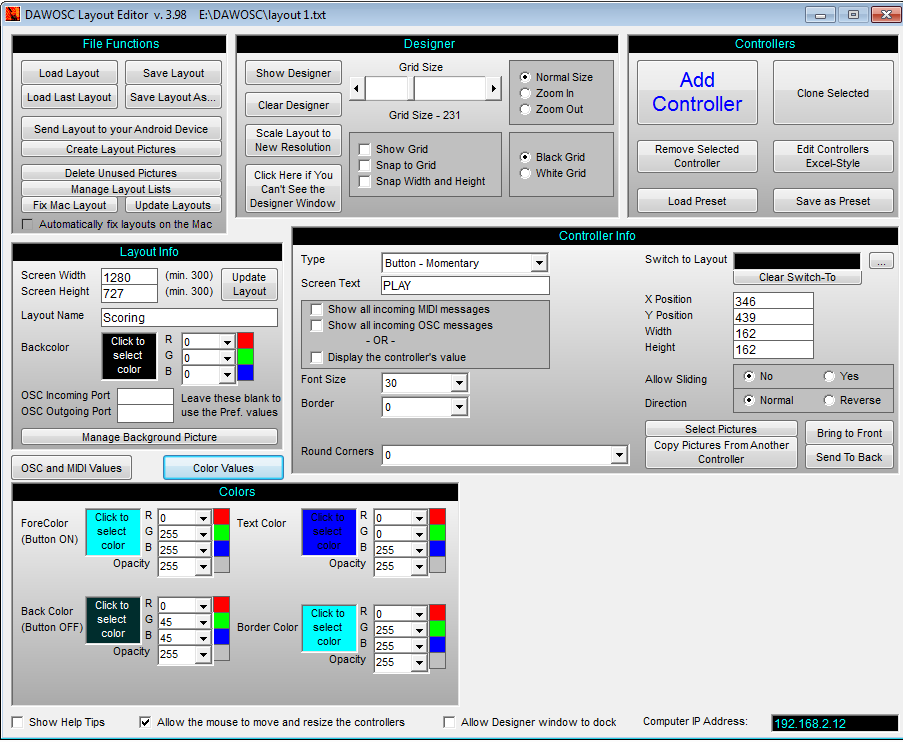The width and height of the screenshot is (903, 742).
Task: Check Show all incoming MIDI messages
Action: click(x=317, y=309)
